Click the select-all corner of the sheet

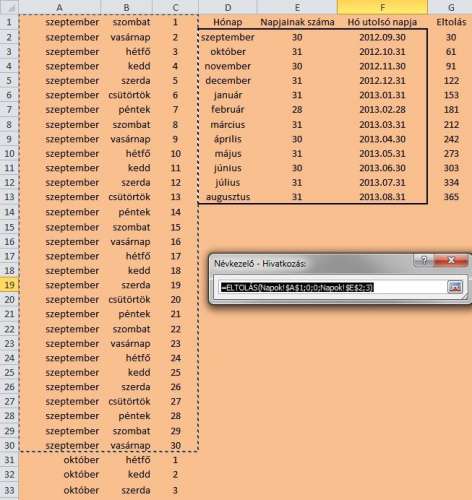coord(9,7)
